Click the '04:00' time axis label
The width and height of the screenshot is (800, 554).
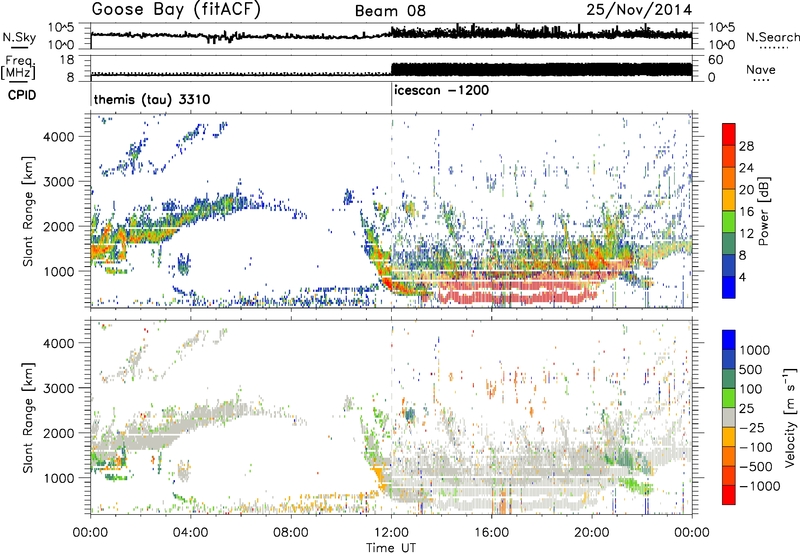point(190,533)
